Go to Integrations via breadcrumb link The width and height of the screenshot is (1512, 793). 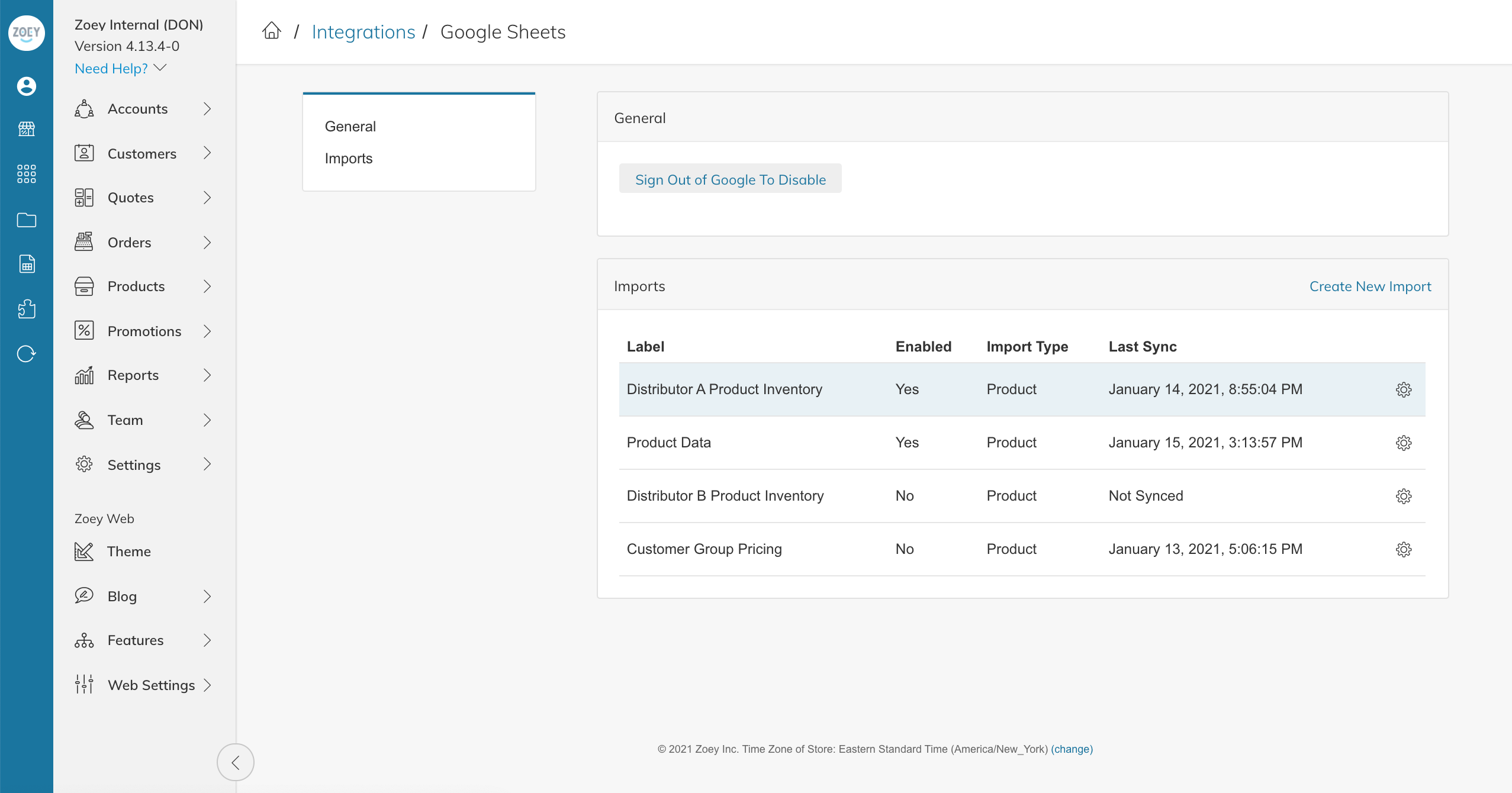[x=363, y=32]
